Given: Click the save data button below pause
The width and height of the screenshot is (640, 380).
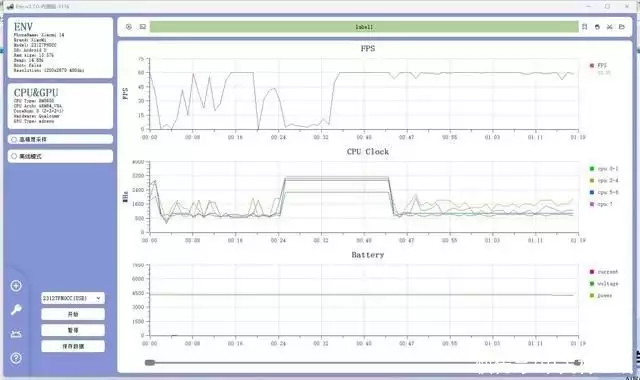Looking at the screenshot, I should (x=73, y=346).
